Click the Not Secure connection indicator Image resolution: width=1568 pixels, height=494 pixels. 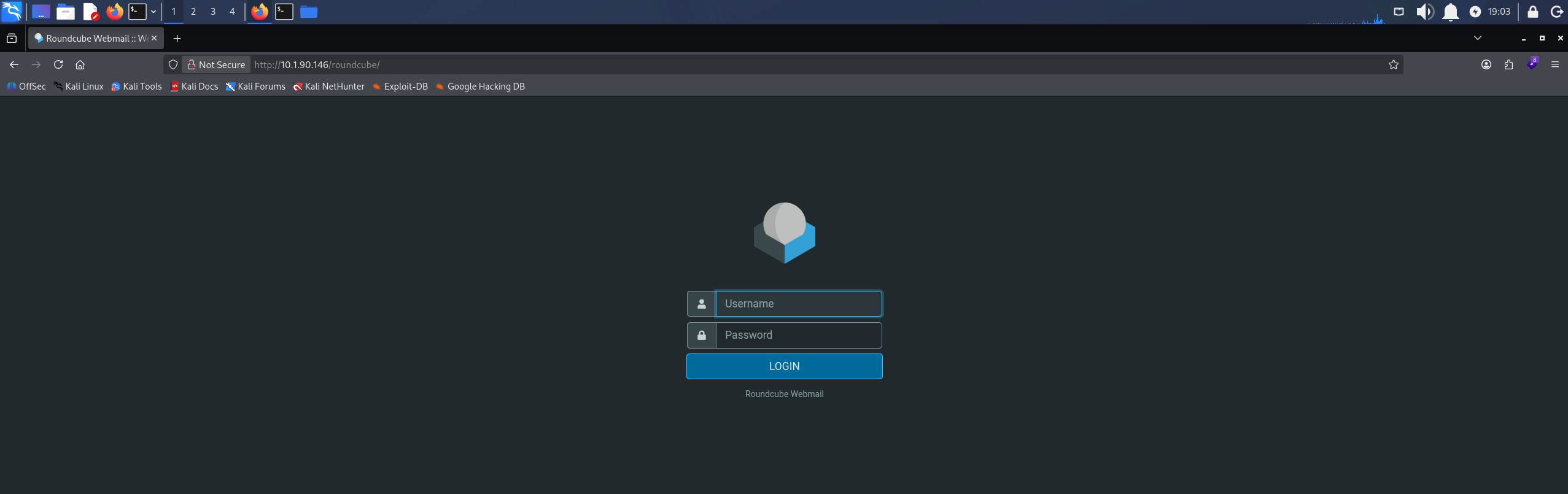tap(216, 64)
